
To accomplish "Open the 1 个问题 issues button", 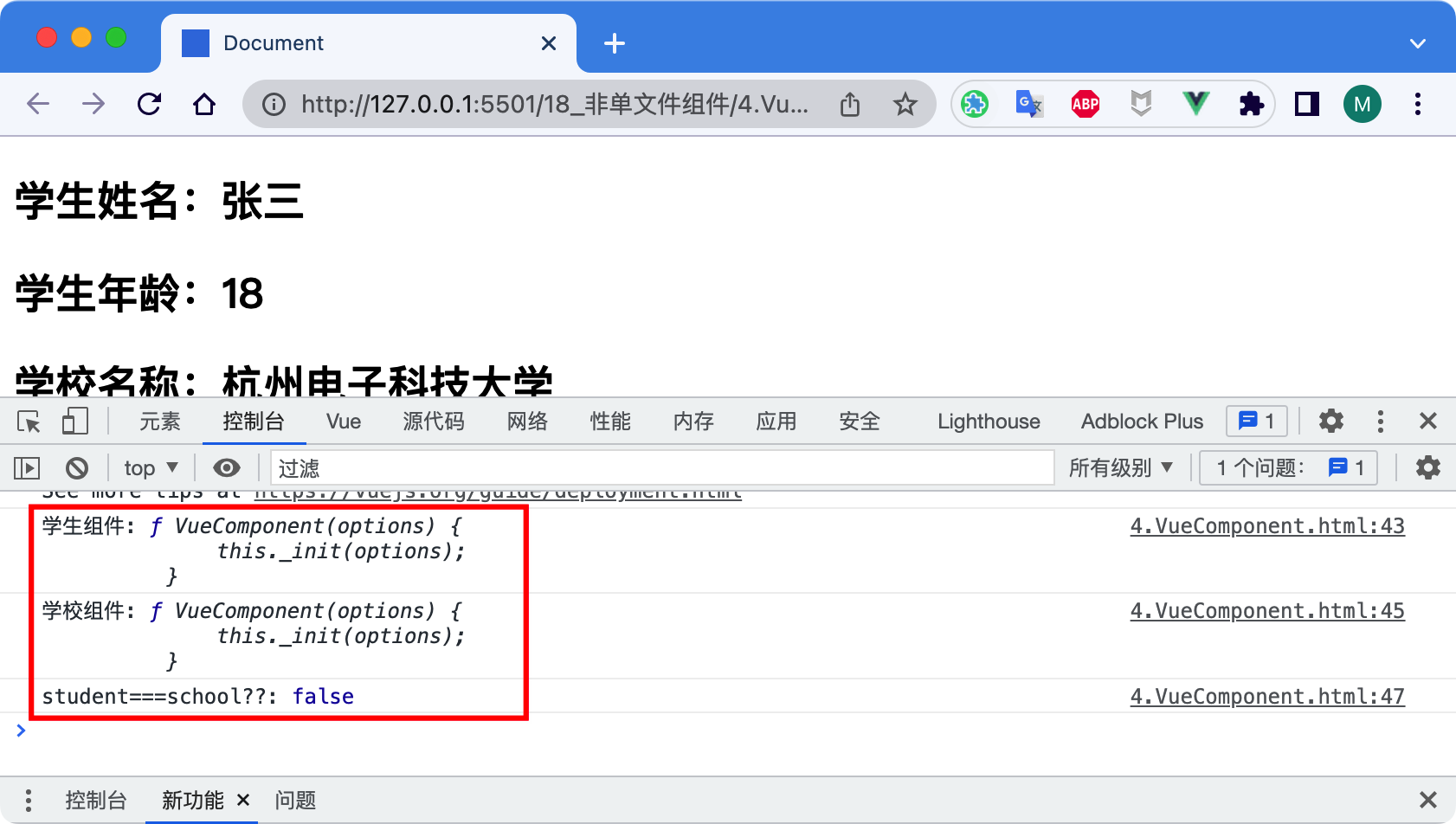I will coord(1289,468).
